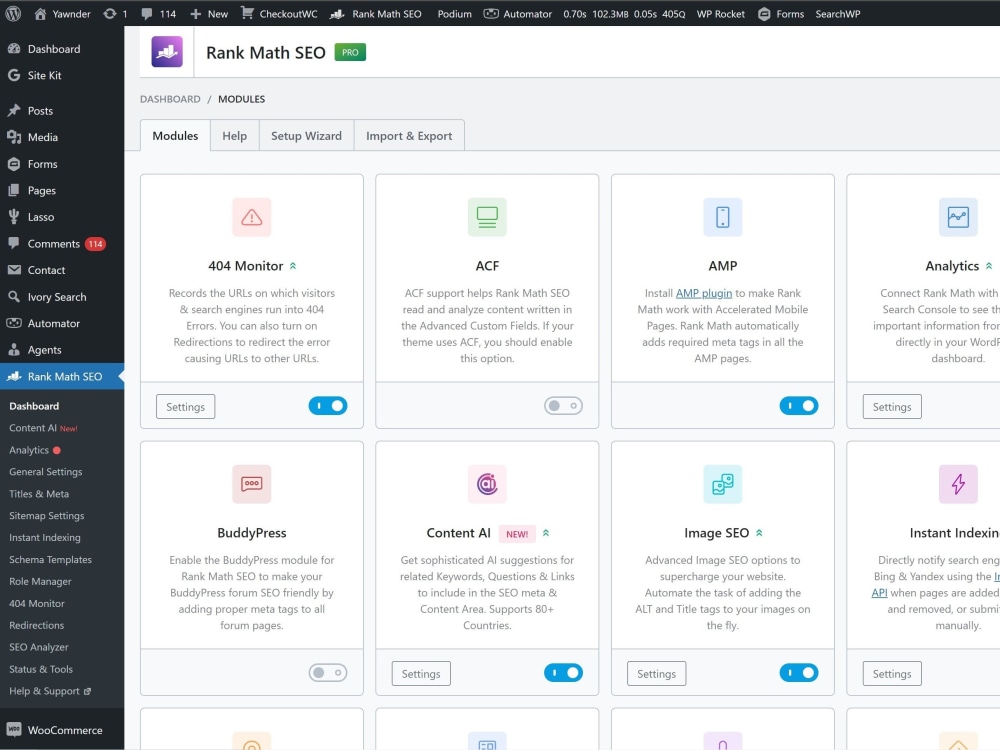Click the Dashboard gauge icon in sidebar
This screenshot has height=750, width=1000.
(14, 48)
